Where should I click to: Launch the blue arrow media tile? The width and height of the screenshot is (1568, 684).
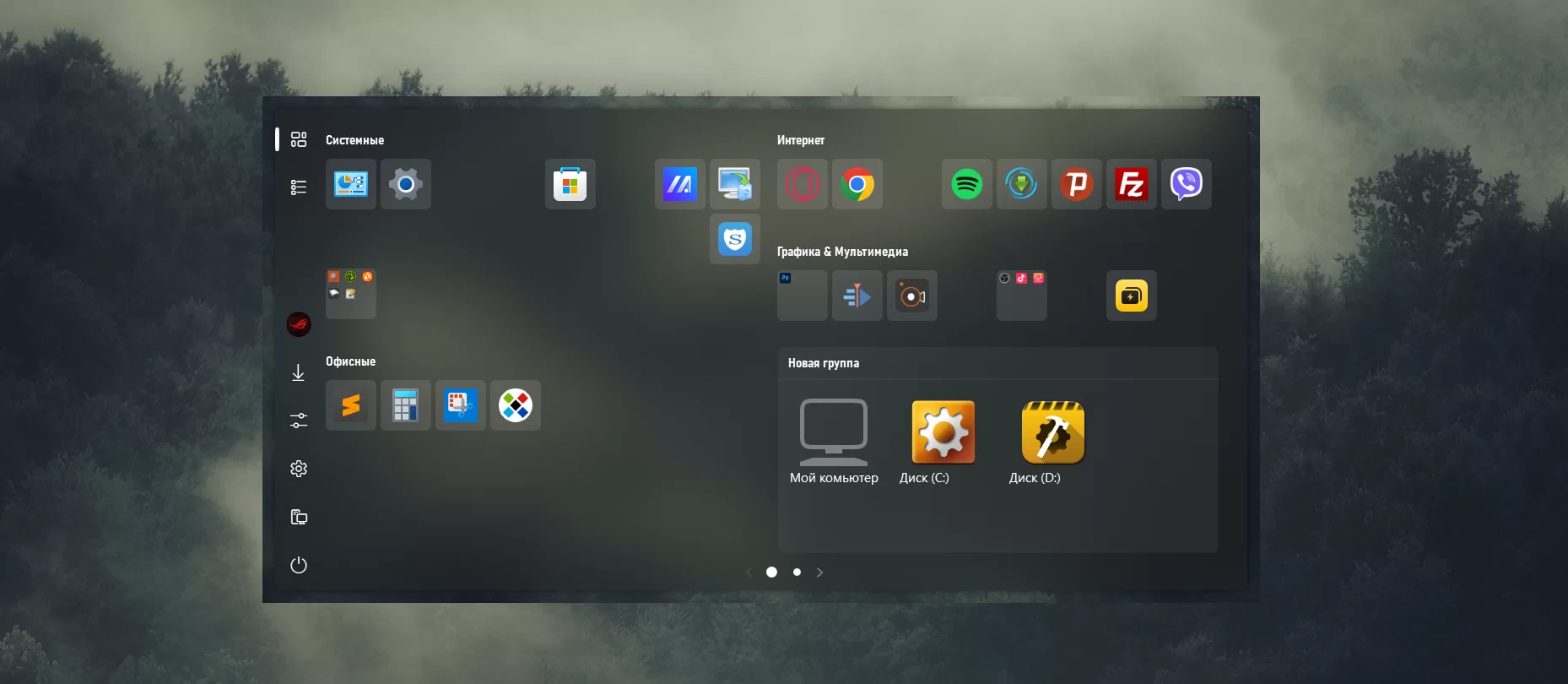pyautogui.click(x=857, y=296)
